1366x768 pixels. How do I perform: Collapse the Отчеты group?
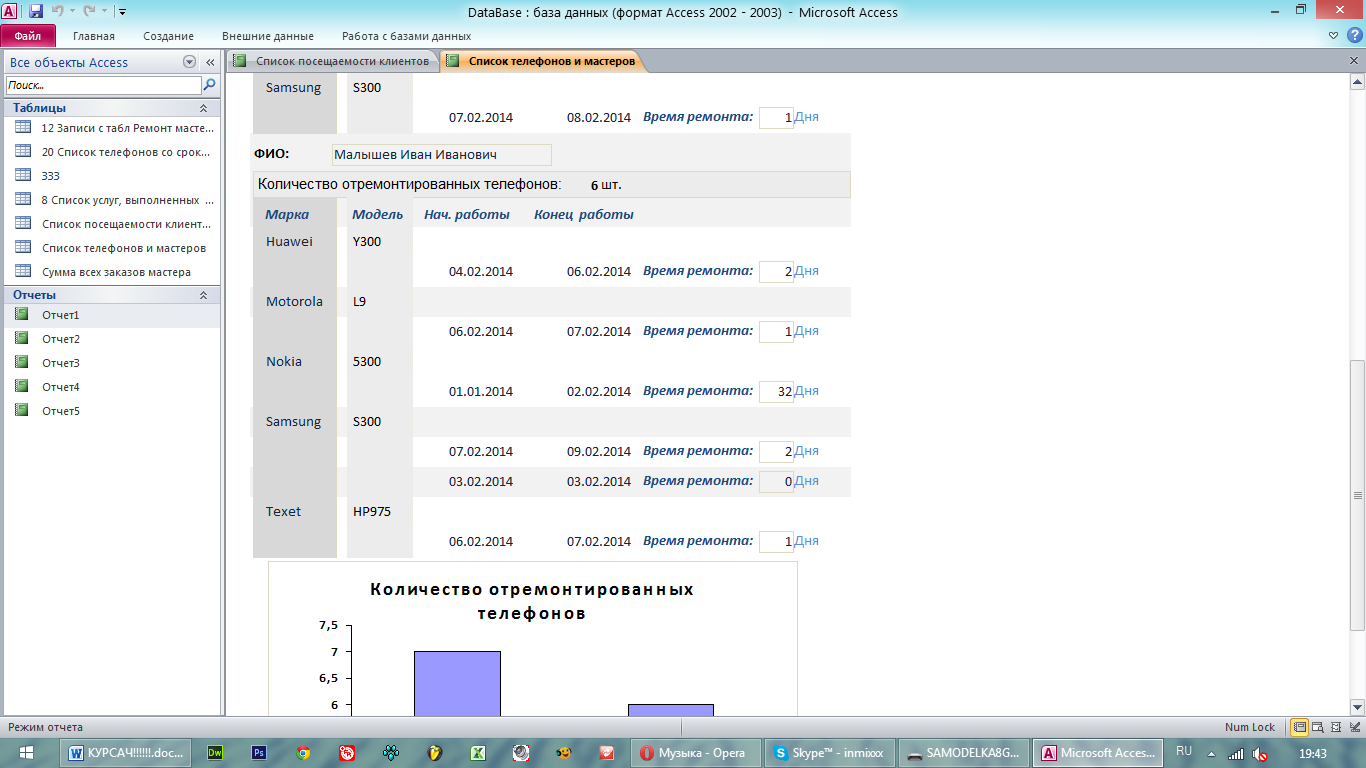click(204, 295)
